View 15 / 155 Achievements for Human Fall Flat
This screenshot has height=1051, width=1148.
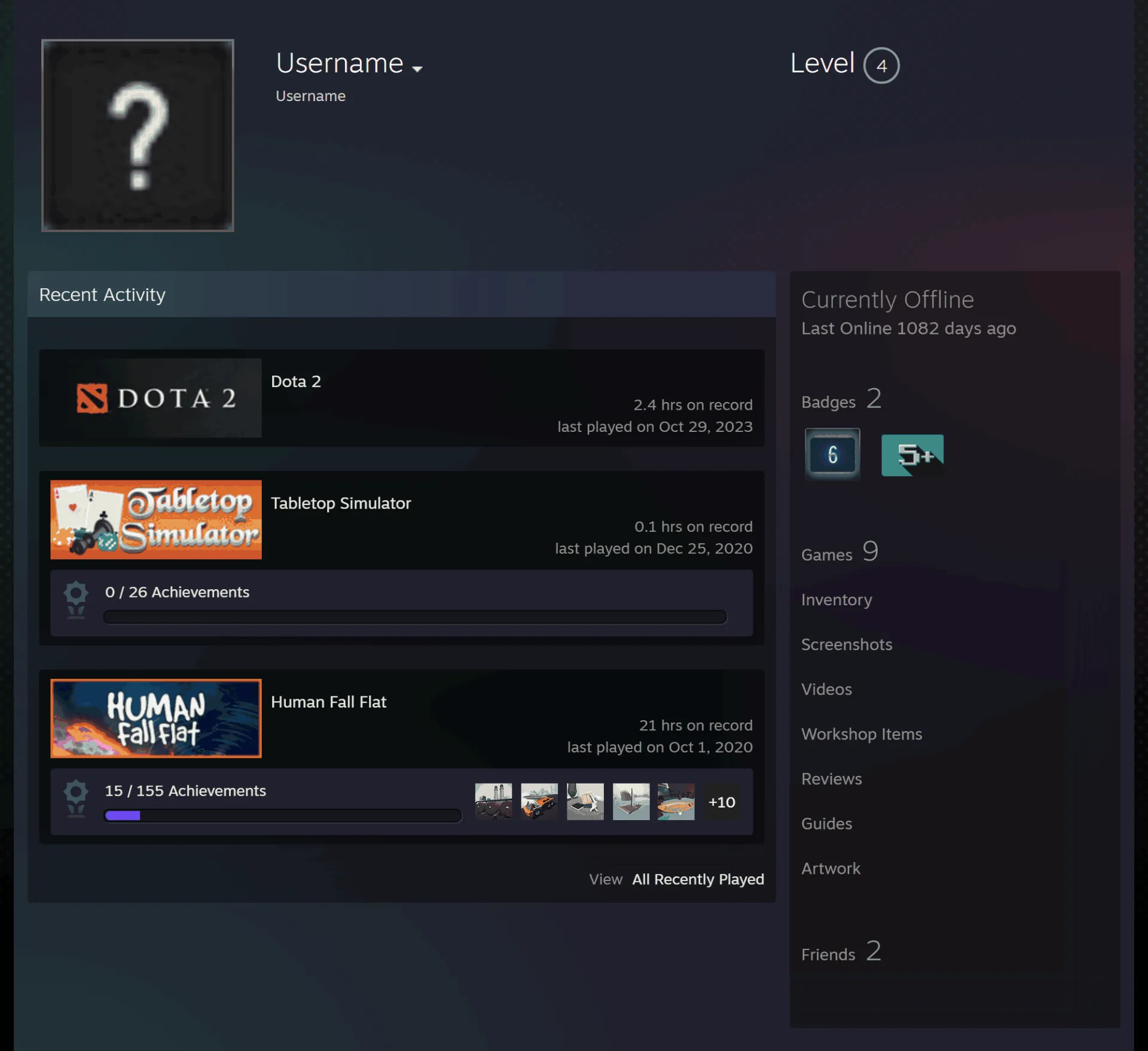185,791
